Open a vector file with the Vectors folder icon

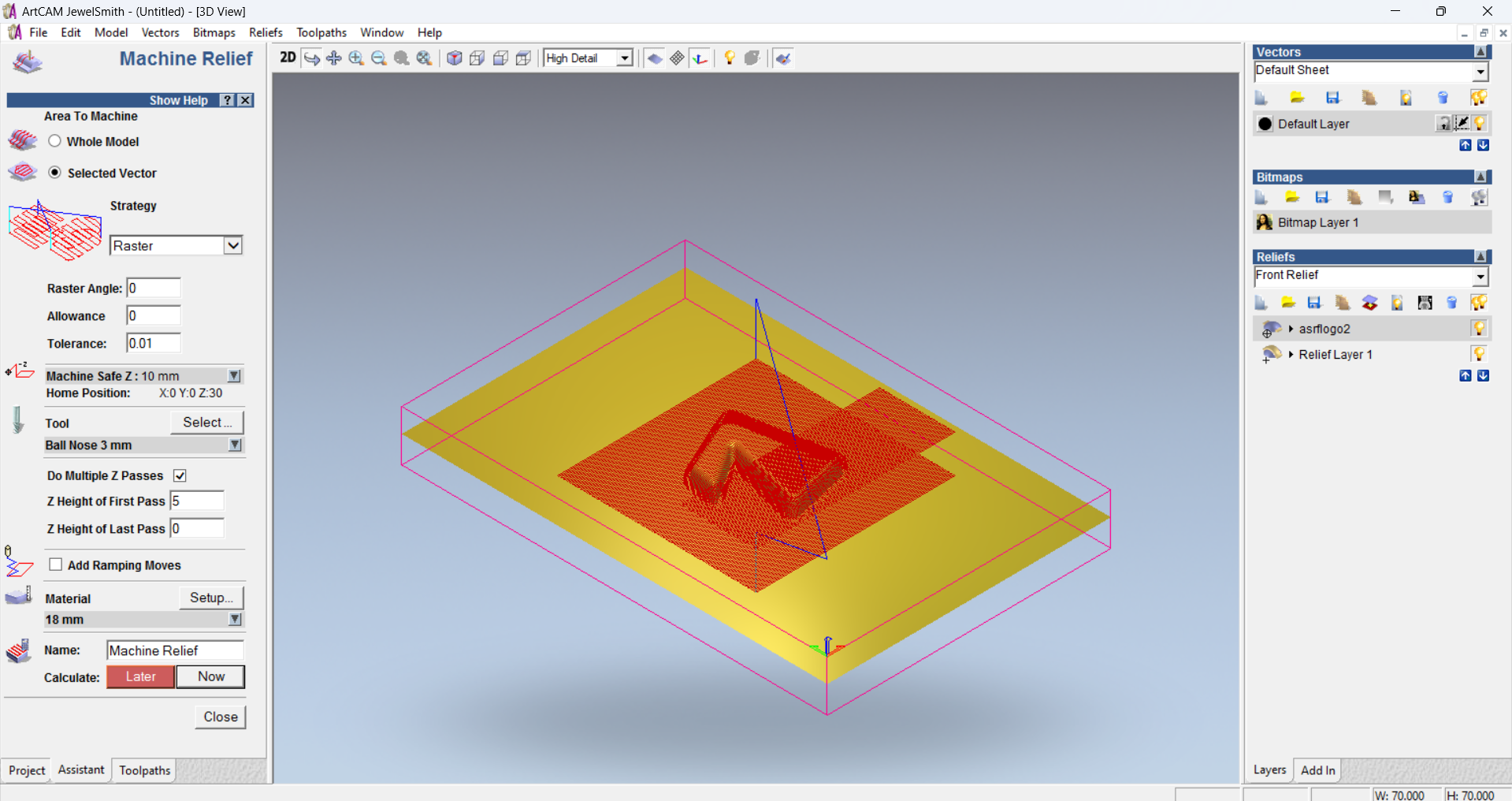(x=1297, y=98)
